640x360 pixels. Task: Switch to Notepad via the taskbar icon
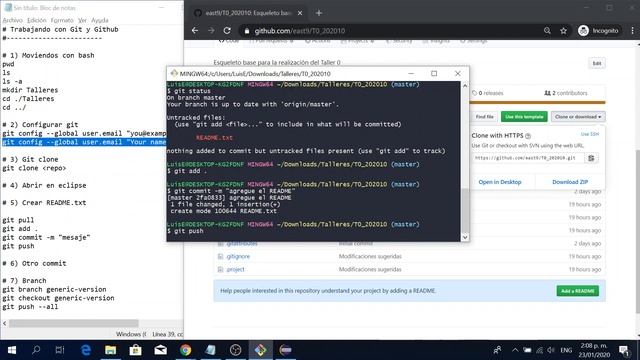(x=211, y=350)
